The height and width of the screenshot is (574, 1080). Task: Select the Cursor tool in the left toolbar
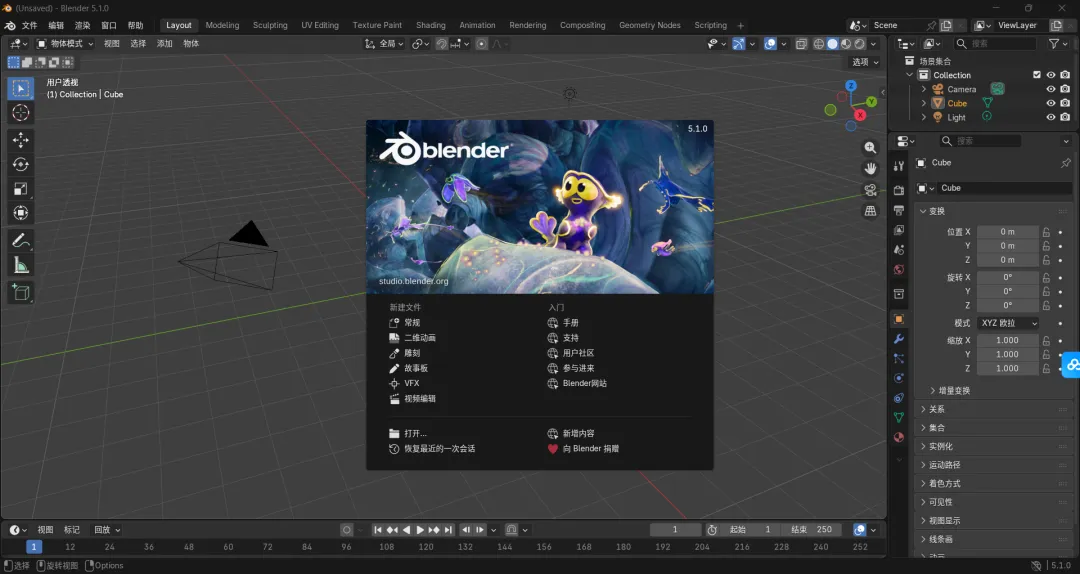tap(21, 112)
